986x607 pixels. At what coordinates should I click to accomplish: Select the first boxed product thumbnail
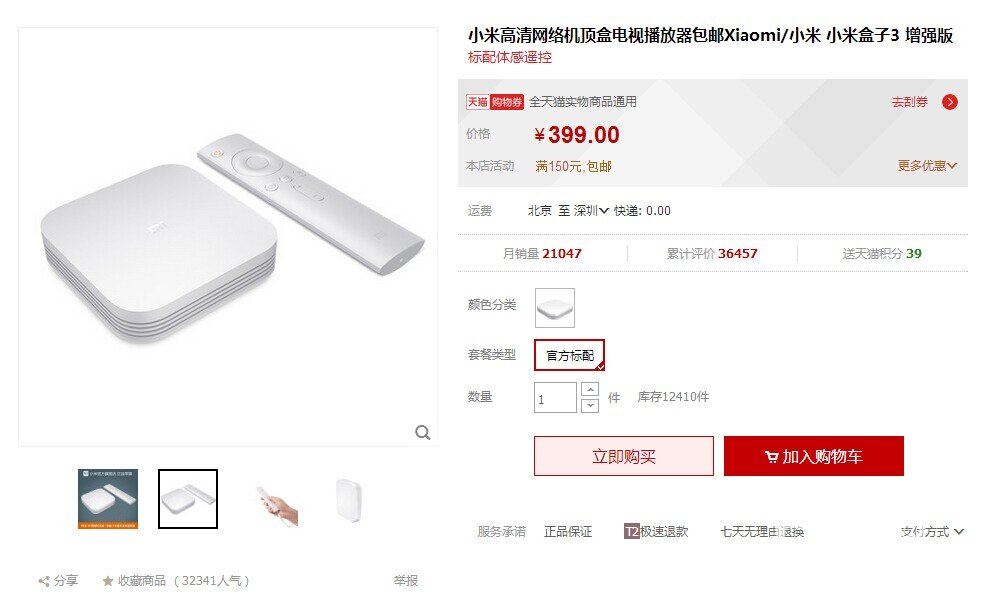108,499
